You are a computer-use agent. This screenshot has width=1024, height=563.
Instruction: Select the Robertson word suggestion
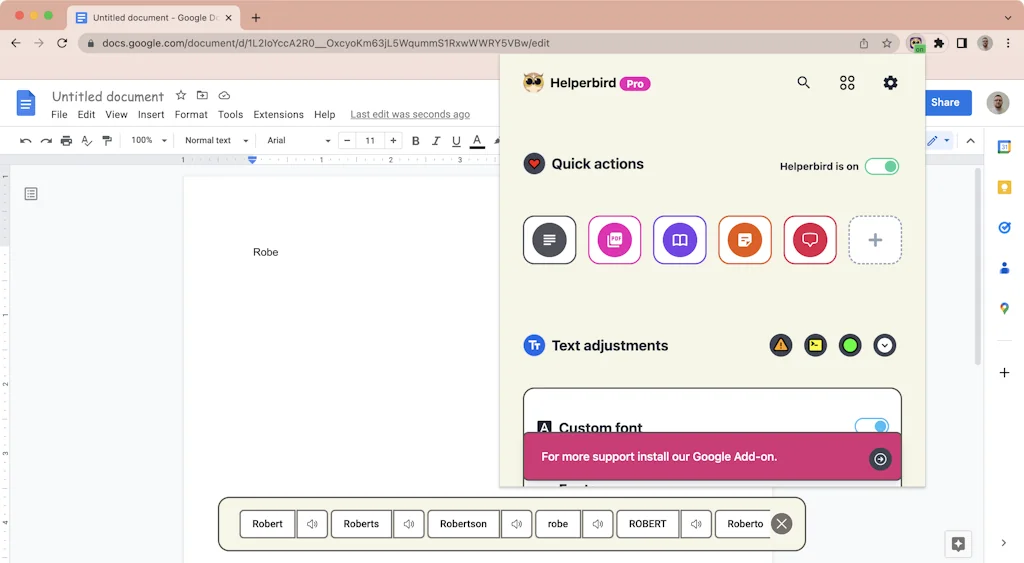(463, 524)
